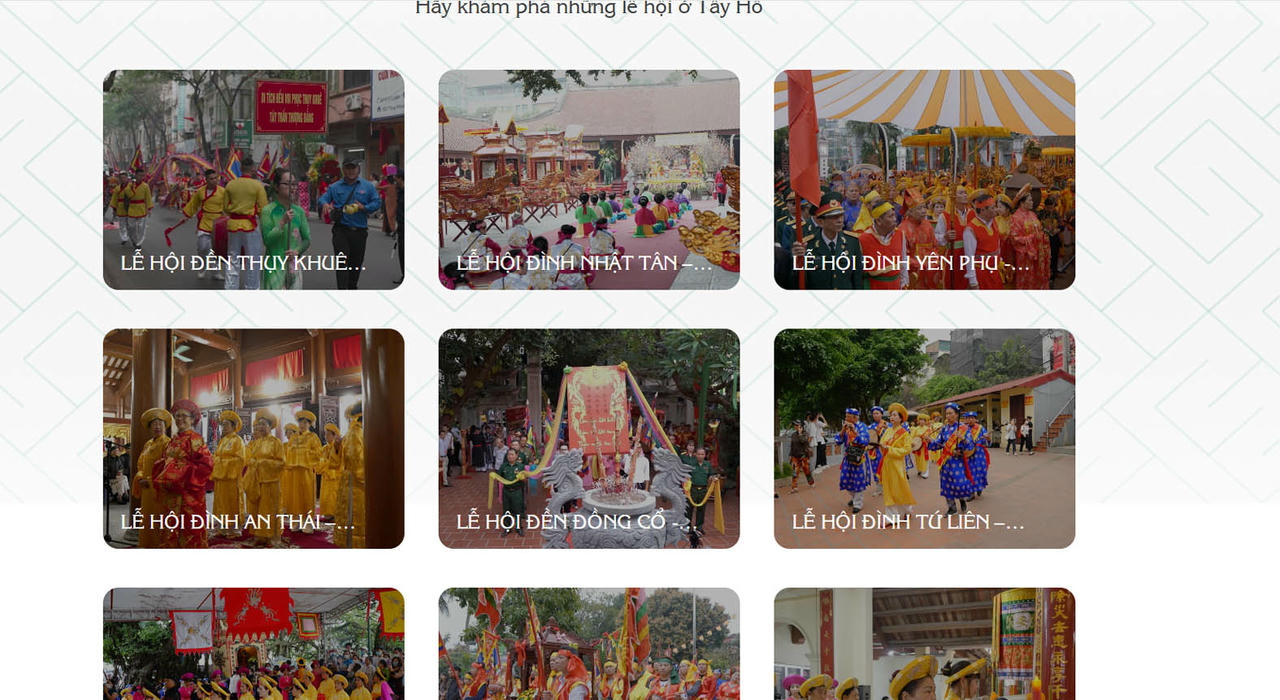Click the red signboard in Thụy Khuê photo
This screenshot has height=700, width=1280.
[x=291, y=106]
